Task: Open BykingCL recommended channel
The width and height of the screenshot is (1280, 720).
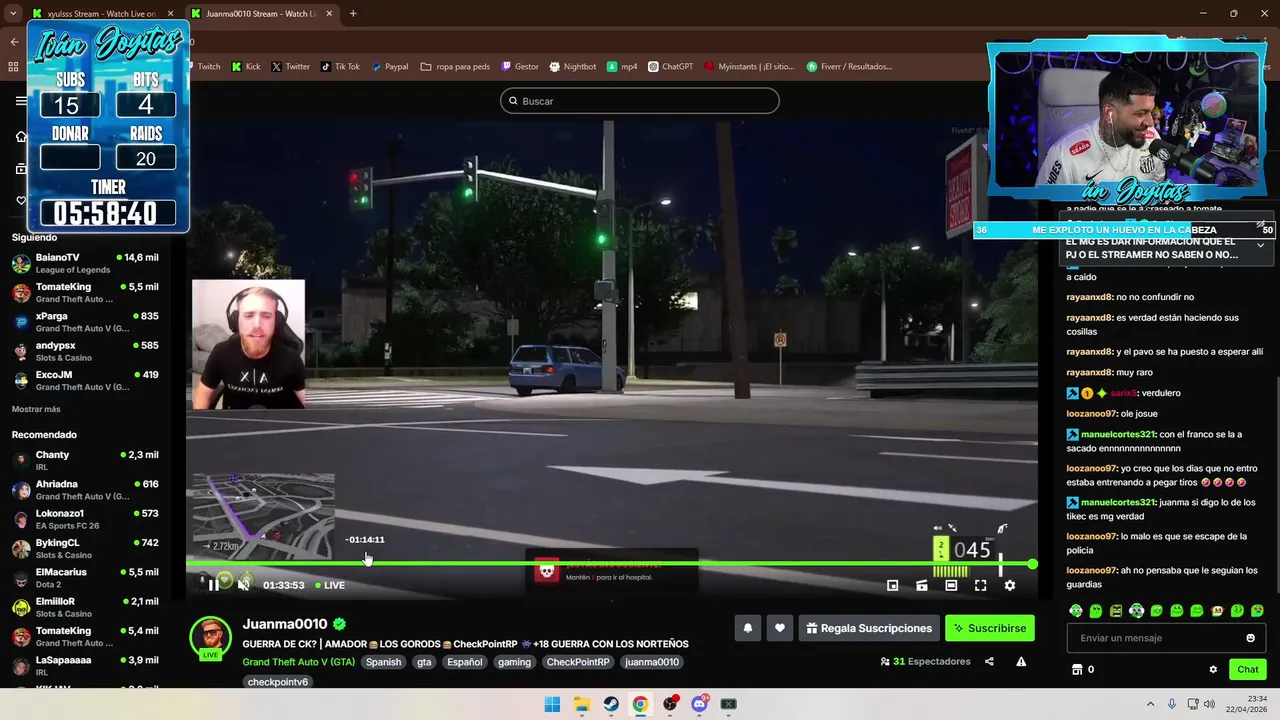Action: click(x=85, y=548)
